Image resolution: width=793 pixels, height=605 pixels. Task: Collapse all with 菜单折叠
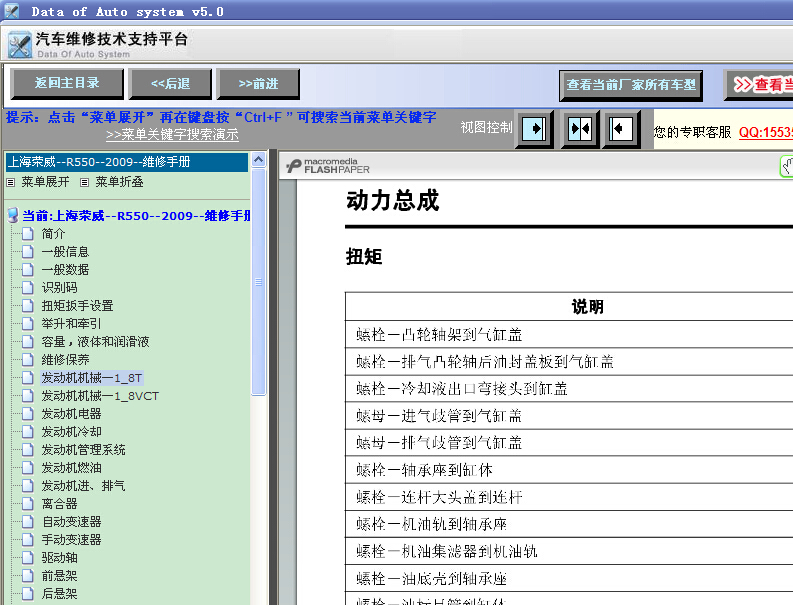tap(119, 182)
